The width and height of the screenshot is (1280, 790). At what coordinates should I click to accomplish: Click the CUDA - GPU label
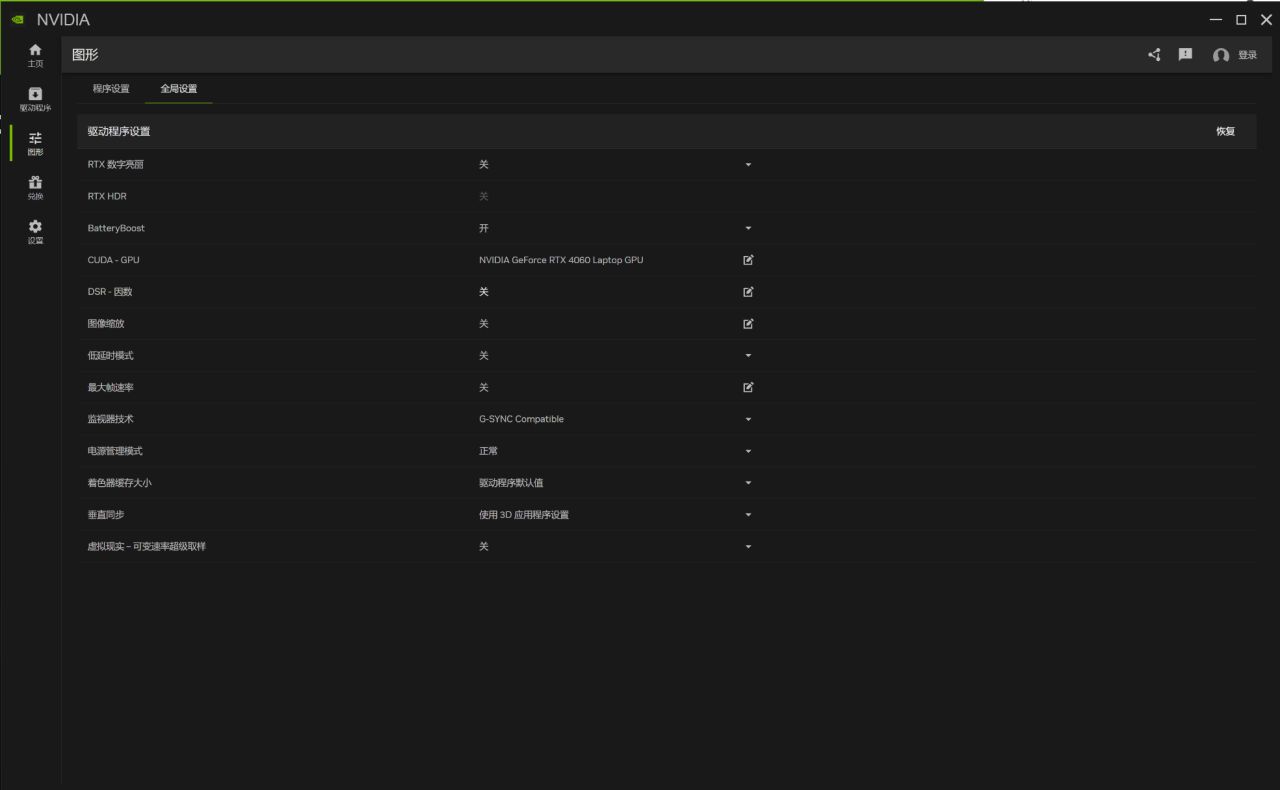pyautogui.click(x=113, y=260)
